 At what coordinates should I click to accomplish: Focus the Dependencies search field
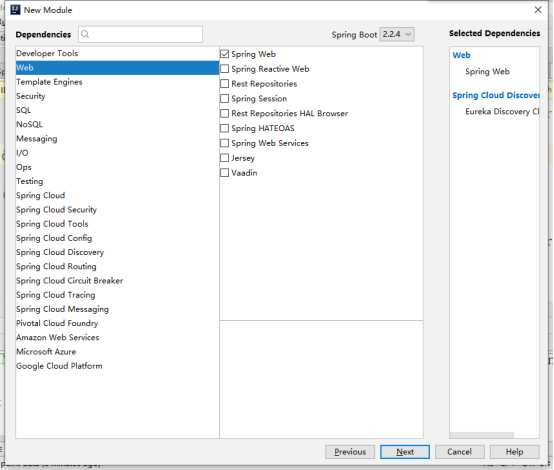pos(141,34)
